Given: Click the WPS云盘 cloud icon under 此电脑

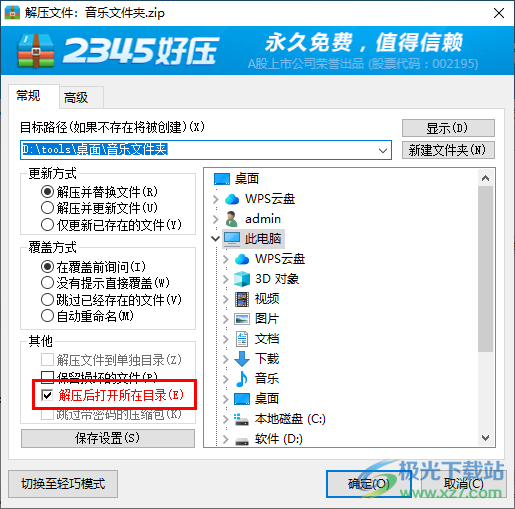Looking at the screenshot, I should point(242,259).
